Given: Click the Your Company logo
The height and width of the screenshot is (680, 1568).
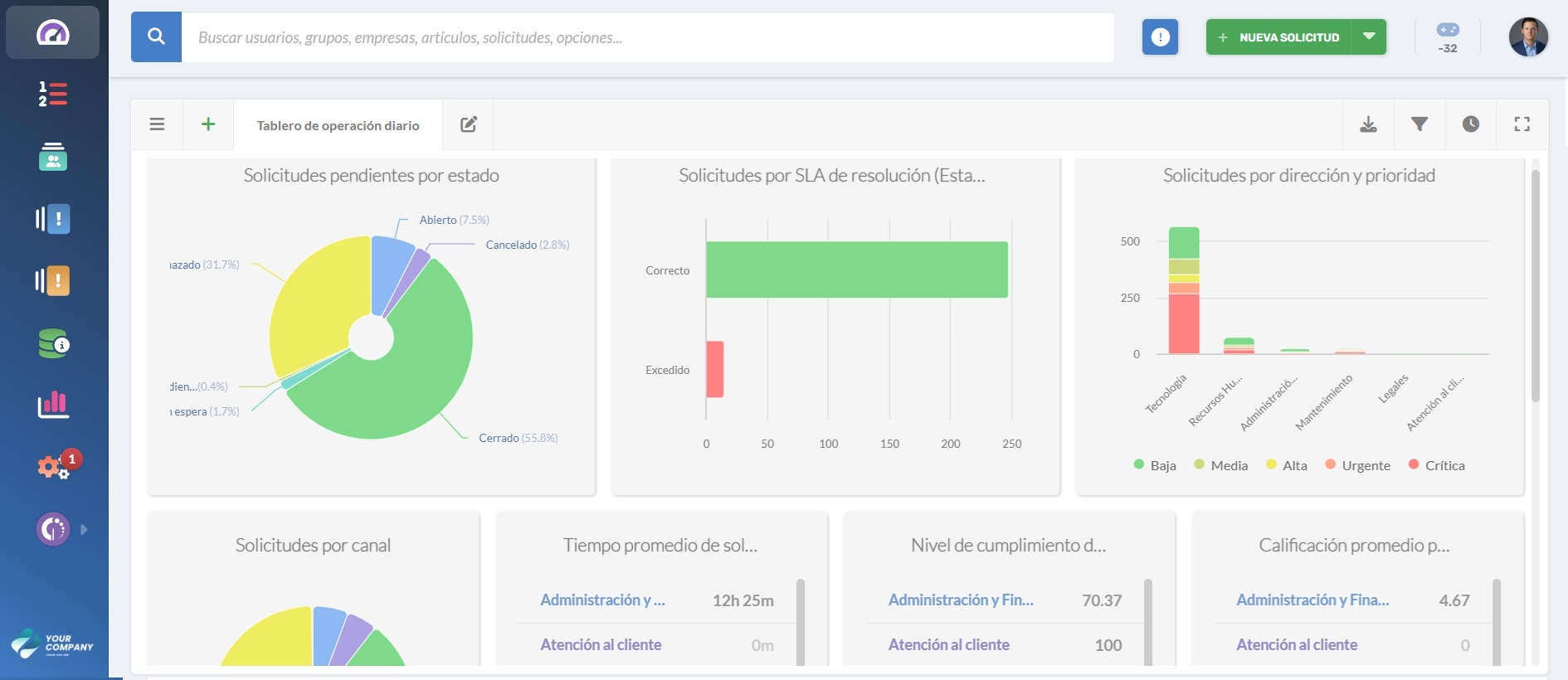Looking at the screenshot, I should point(52,644).
